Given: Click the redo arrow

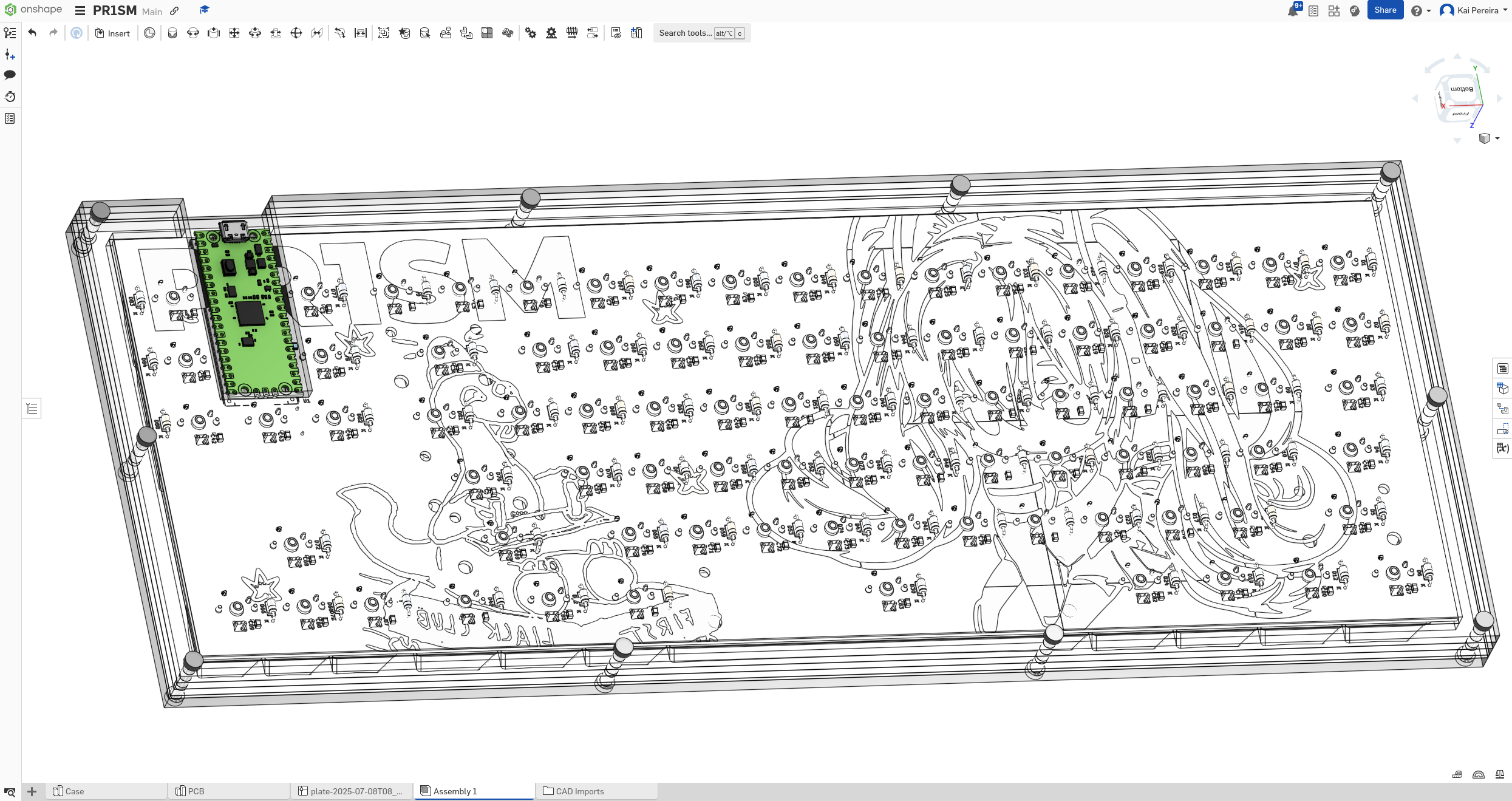Looking at the screenshot, I should pyautogui.click(x=53, y=33).
